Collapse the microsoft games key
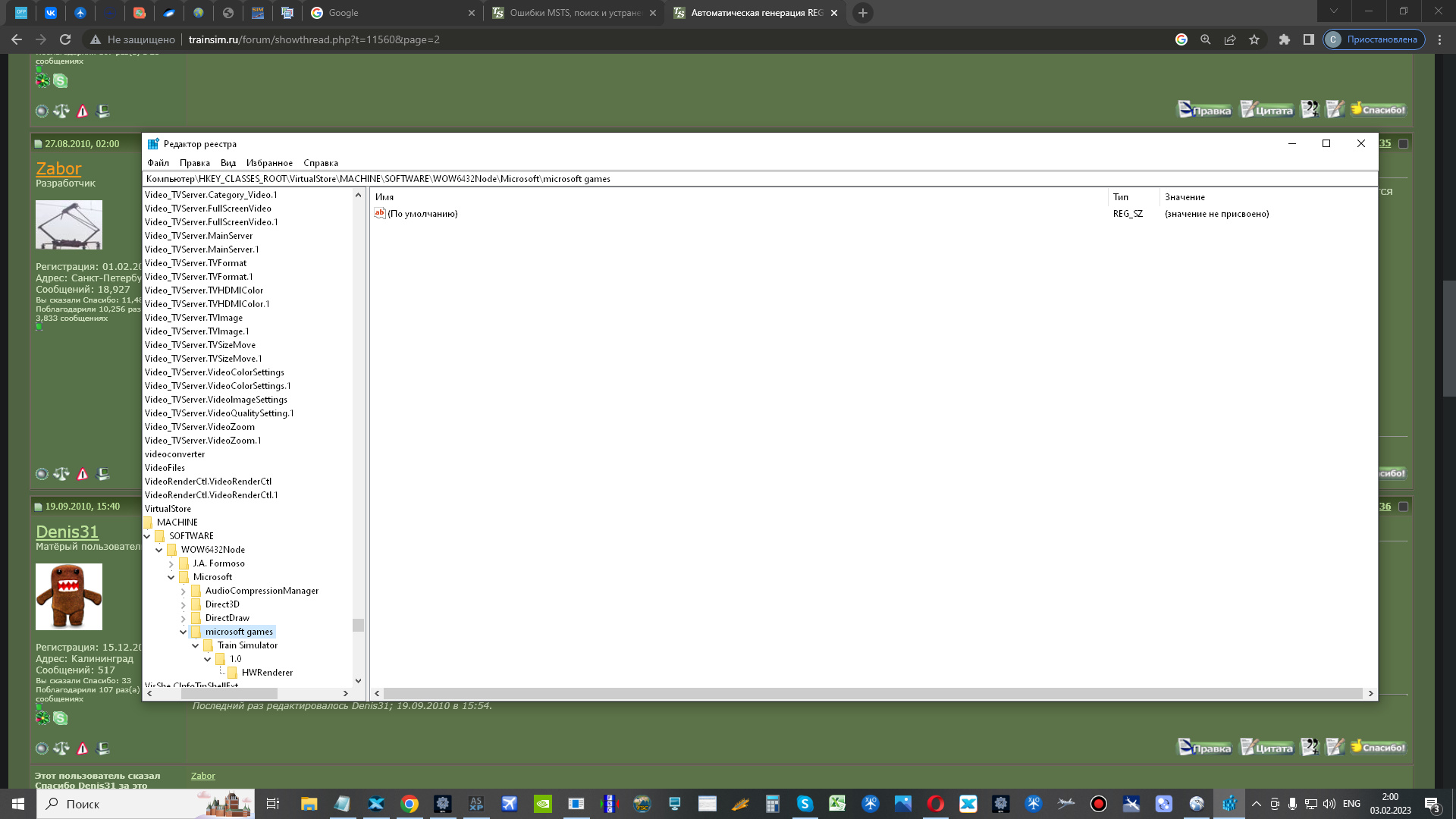Screen dimensions: 1456x819 tap(184, 632)
